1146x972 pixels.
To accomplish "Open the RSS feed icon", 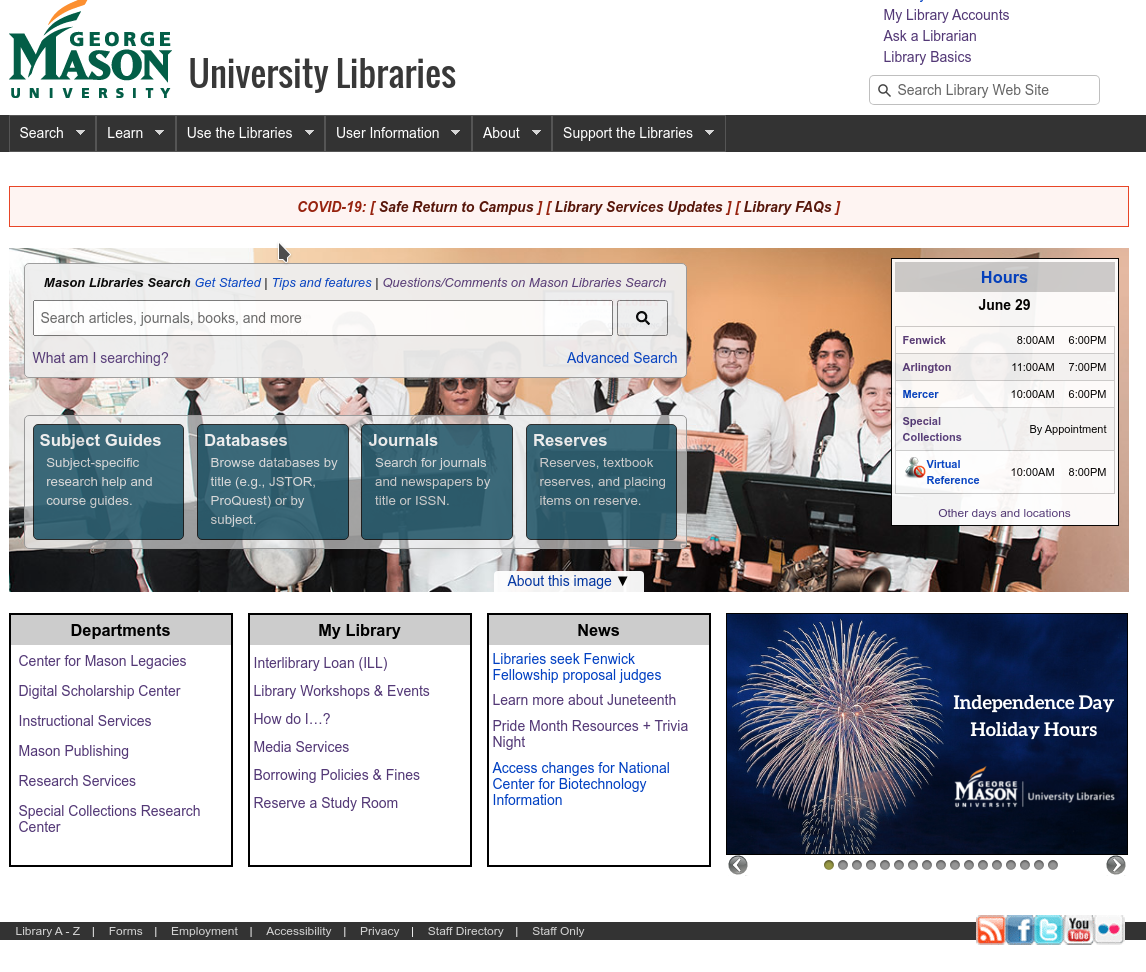I will (990, 930).
